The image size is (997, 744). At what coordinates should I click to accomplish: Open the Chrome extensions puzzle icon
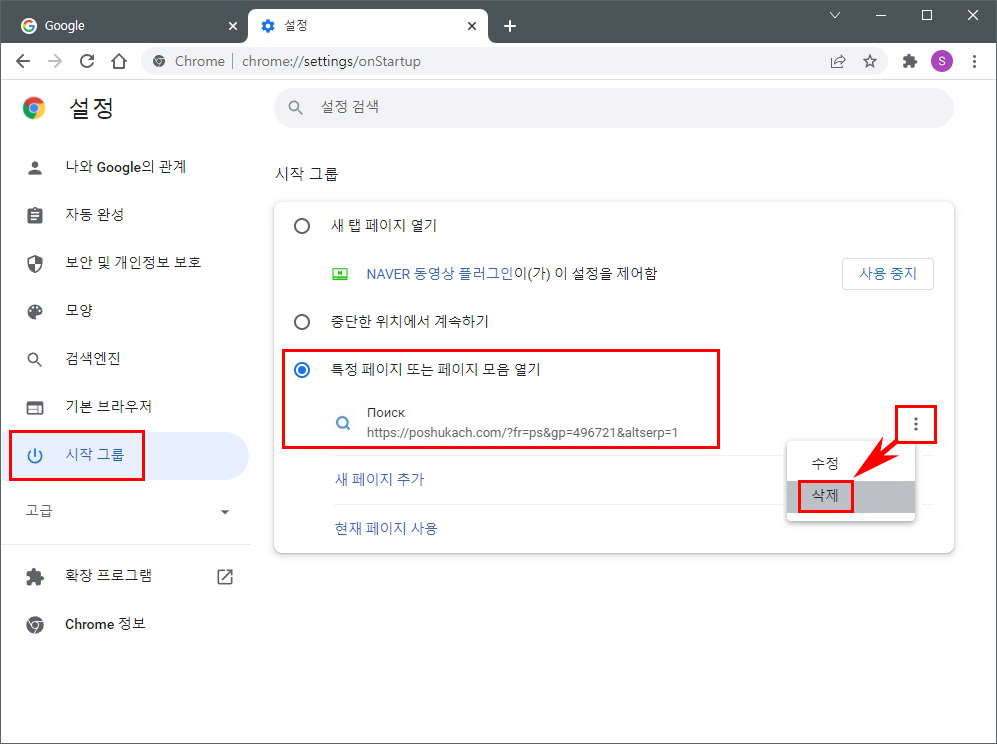[909, 61]
